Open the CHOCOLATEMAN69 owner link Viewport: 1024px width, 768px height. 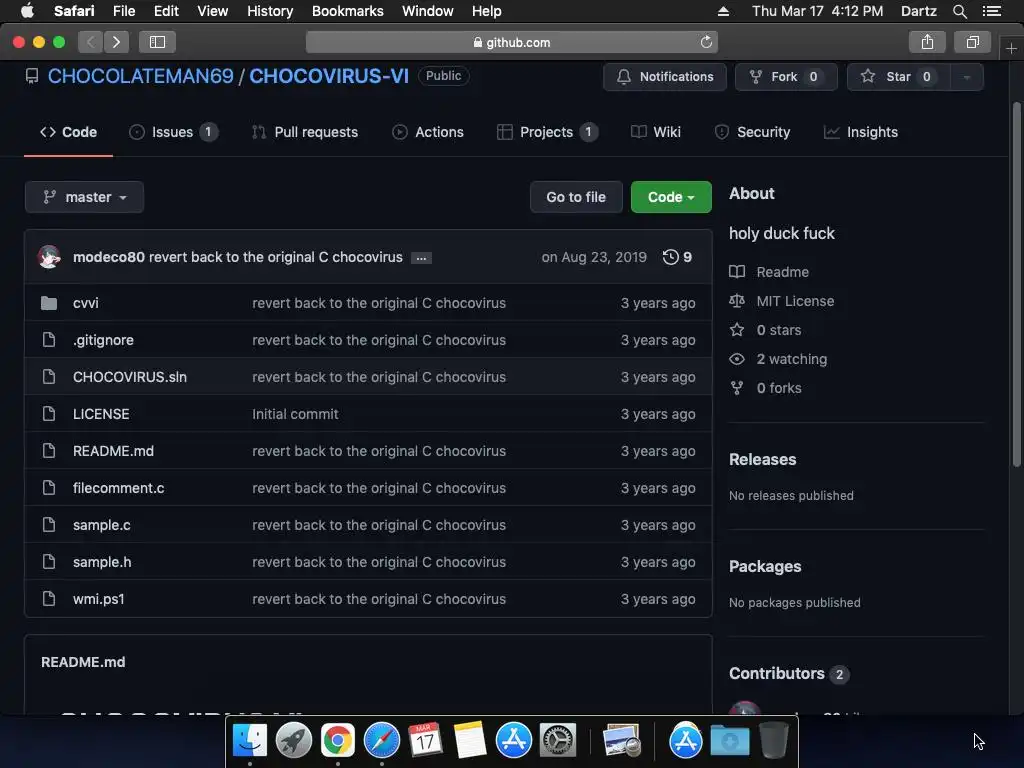tap(140, 76)
